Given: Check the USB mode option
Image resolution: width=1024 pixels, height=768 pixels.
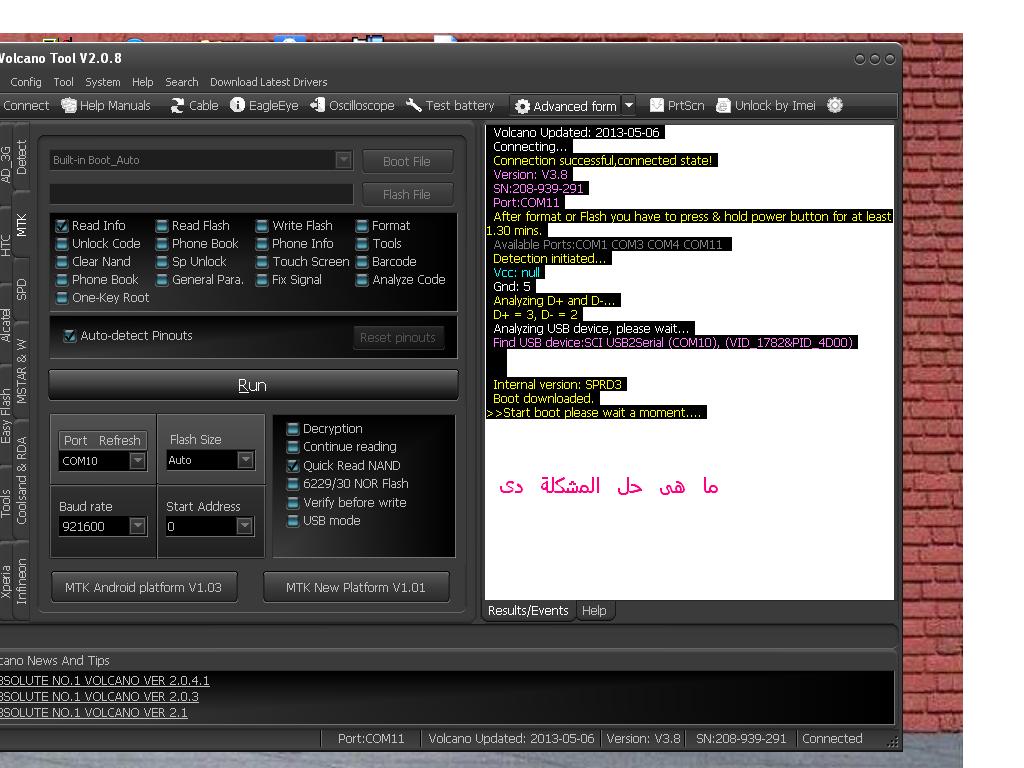Looking at the screenshot, I should [293, 520].
